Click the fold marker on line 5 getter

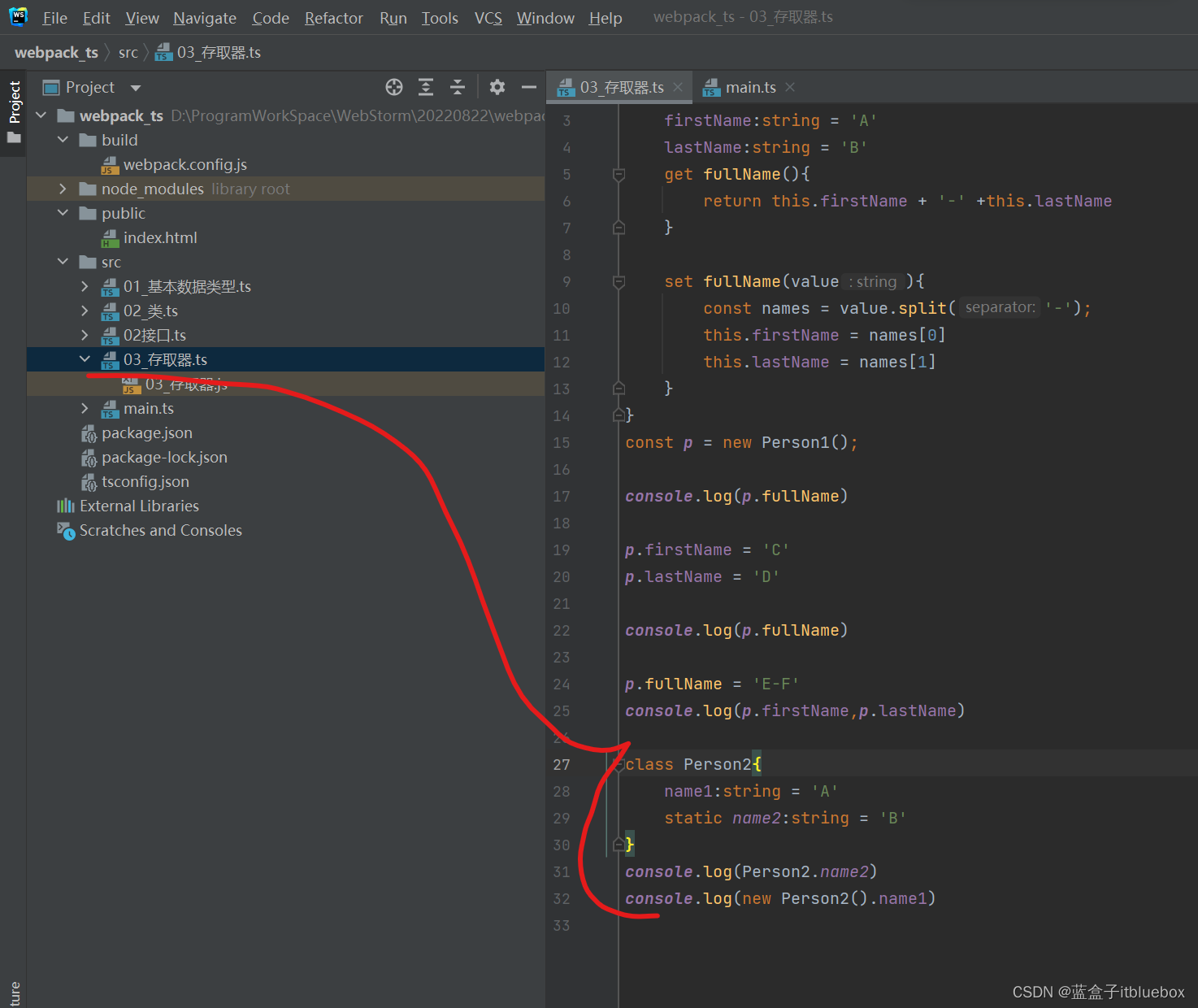click(x=619, y=174)
